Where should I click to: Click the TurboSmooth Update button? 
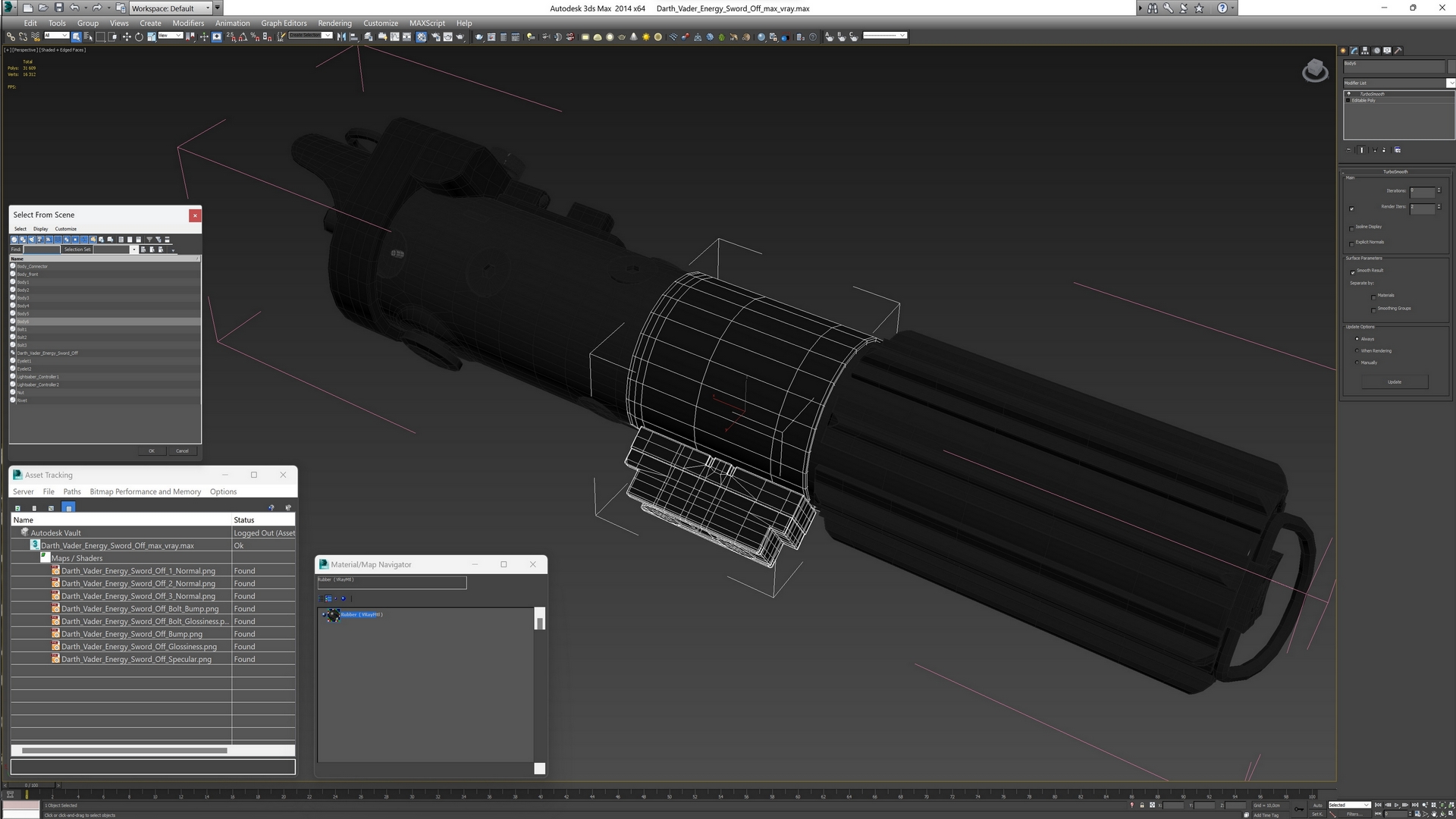tap(1395, 382)
